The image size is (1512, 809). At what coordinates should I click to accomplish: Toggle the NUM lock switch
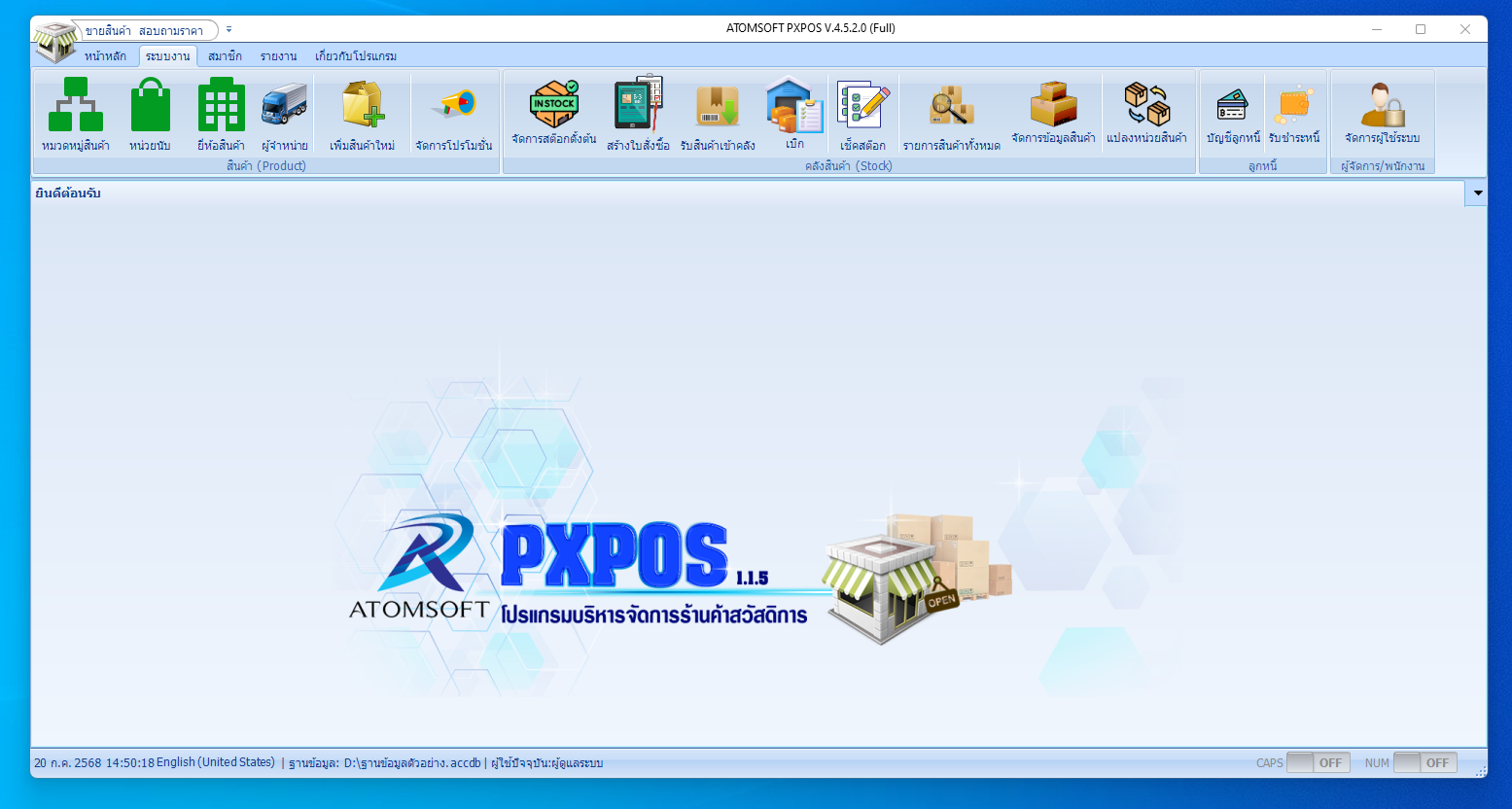point(1424,763)
